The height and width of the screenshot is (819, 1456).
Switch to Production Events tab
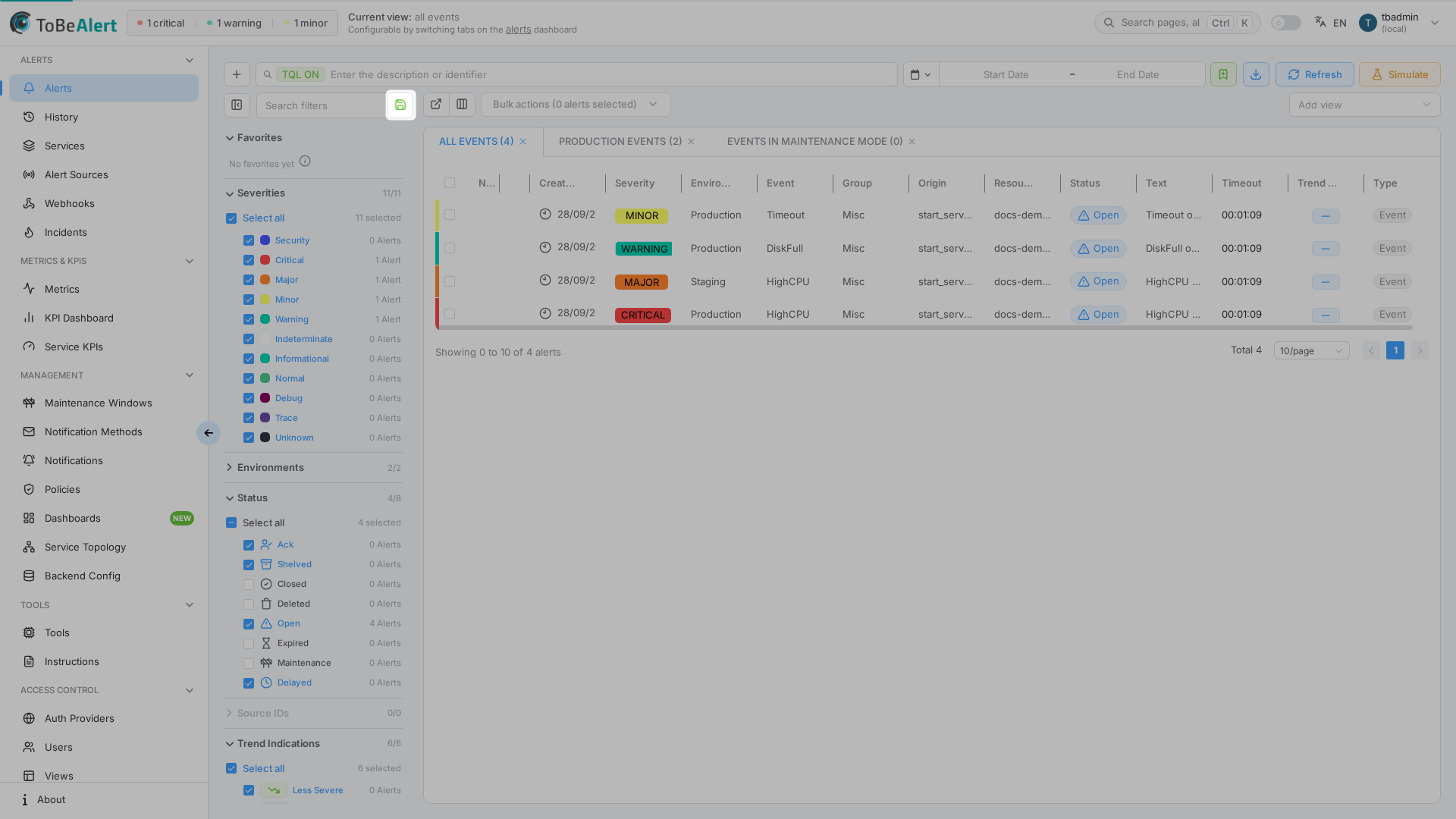[x=620, y=142]
